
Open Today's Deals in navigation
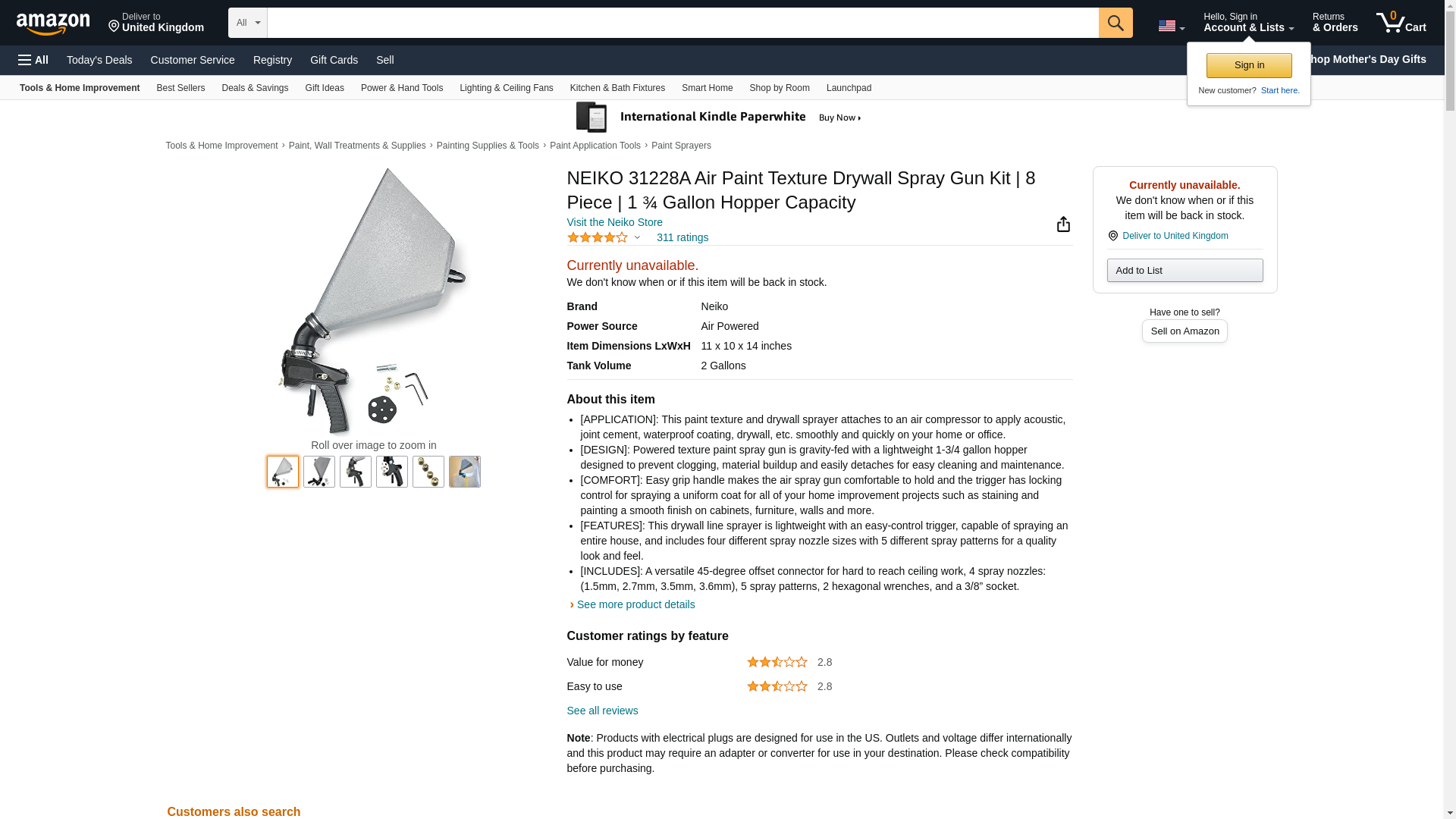coord(99,60)
